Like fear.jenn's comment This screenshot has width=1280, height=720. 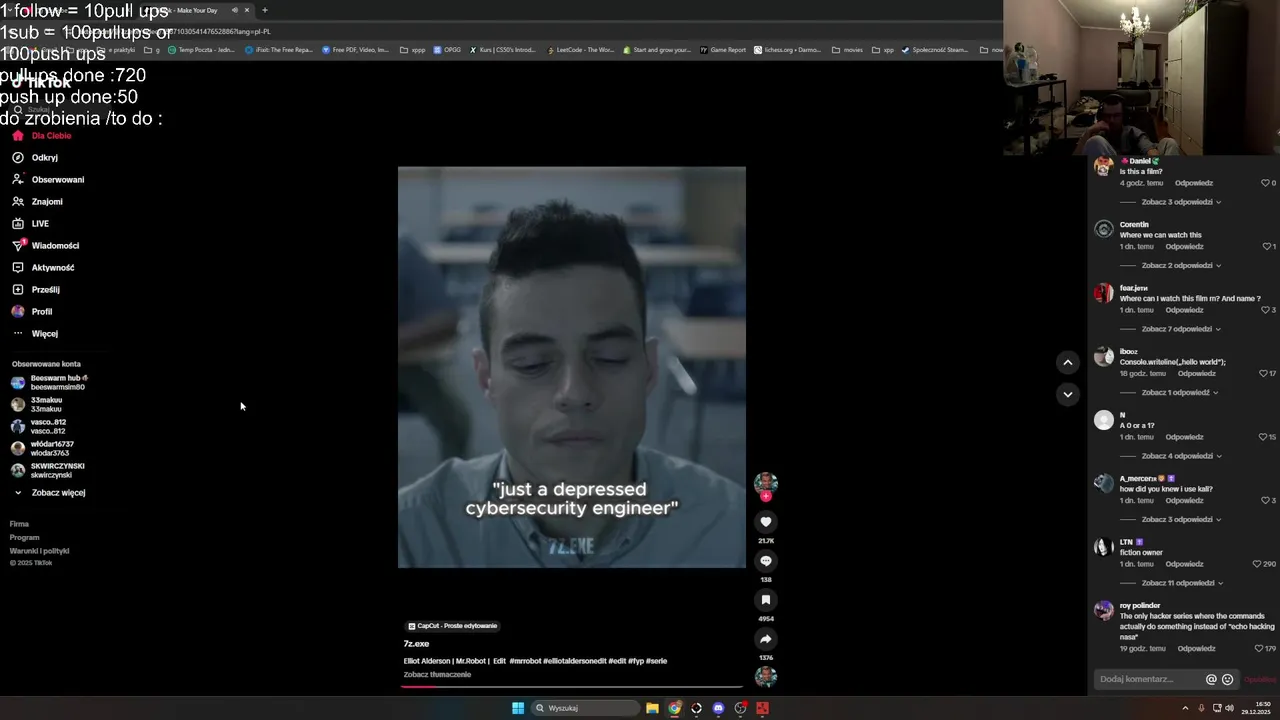point(1265,310)
